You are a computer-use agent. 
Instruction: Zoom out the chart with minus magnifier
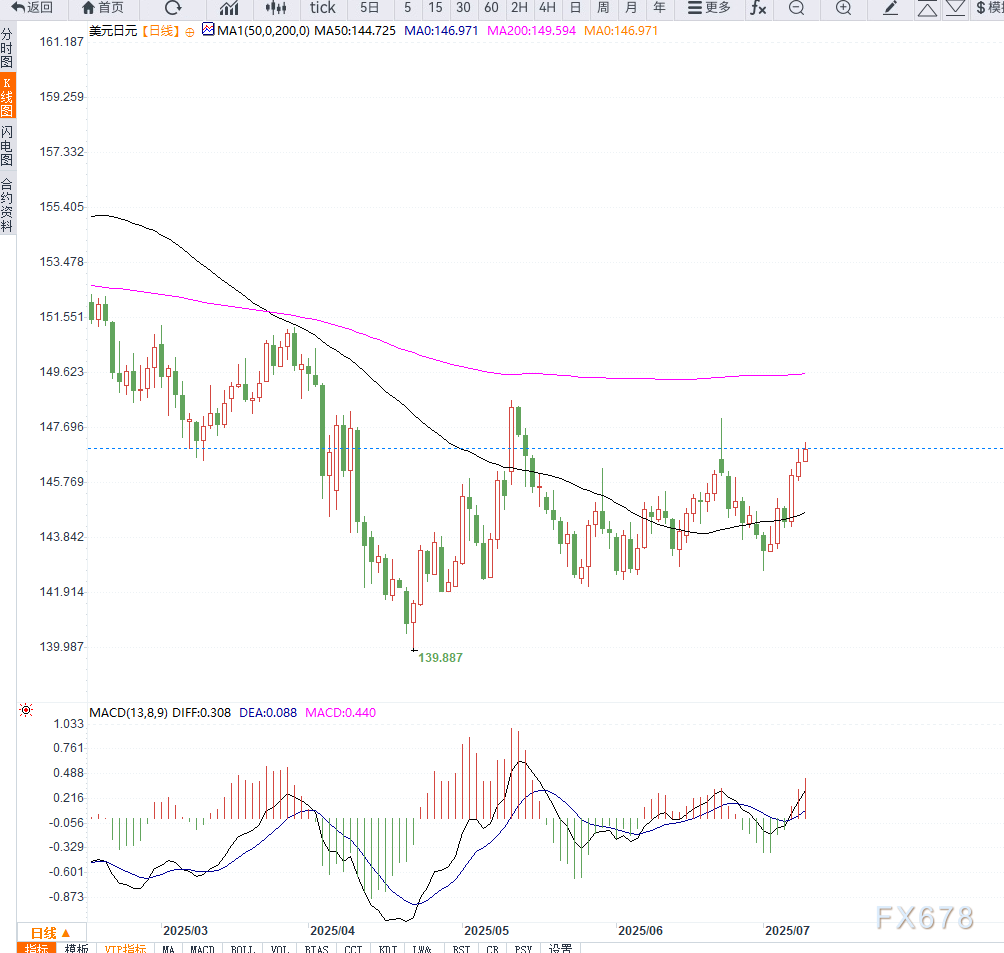[796, 8]
